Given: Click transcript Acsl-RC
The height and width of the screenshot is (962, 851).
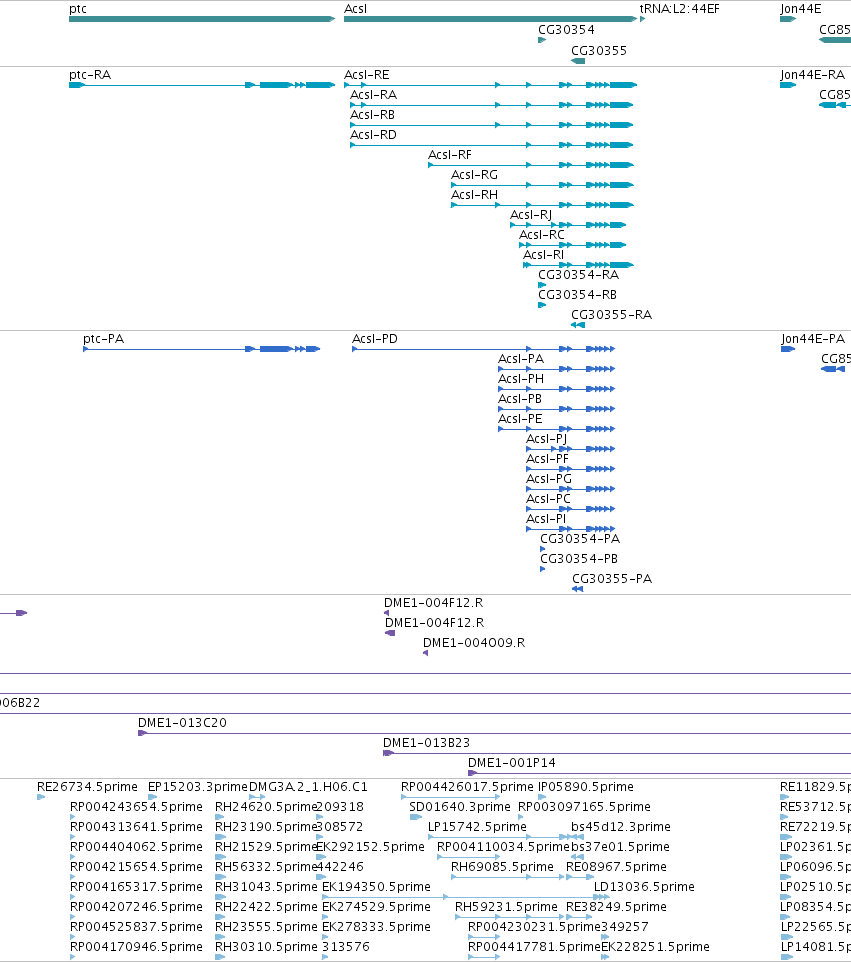Looking at the screenshot, I should [x=572, y=245].
